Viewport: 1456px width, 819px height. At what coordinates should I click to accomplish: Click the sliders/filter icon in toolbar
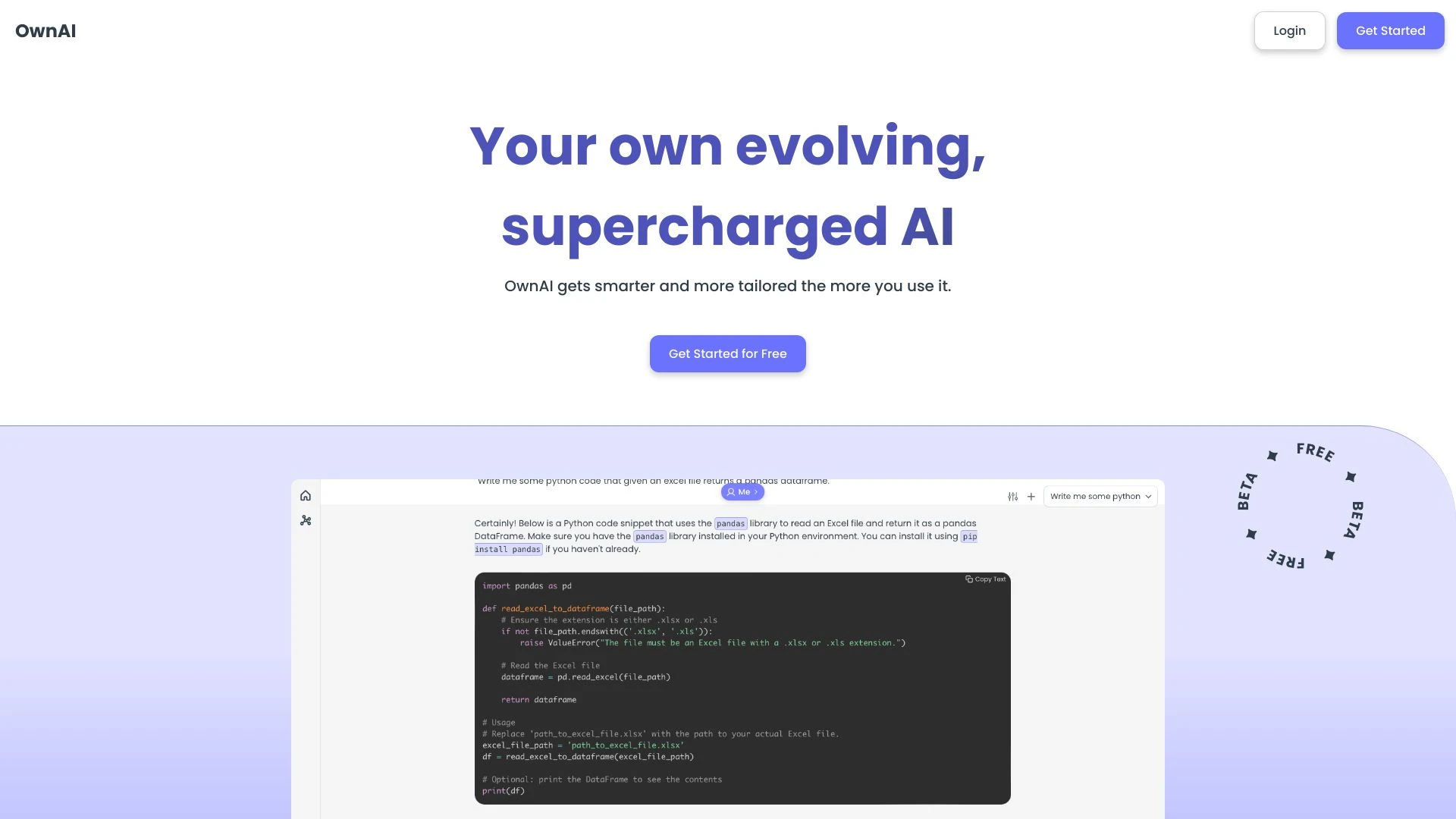coord(1013,496)
